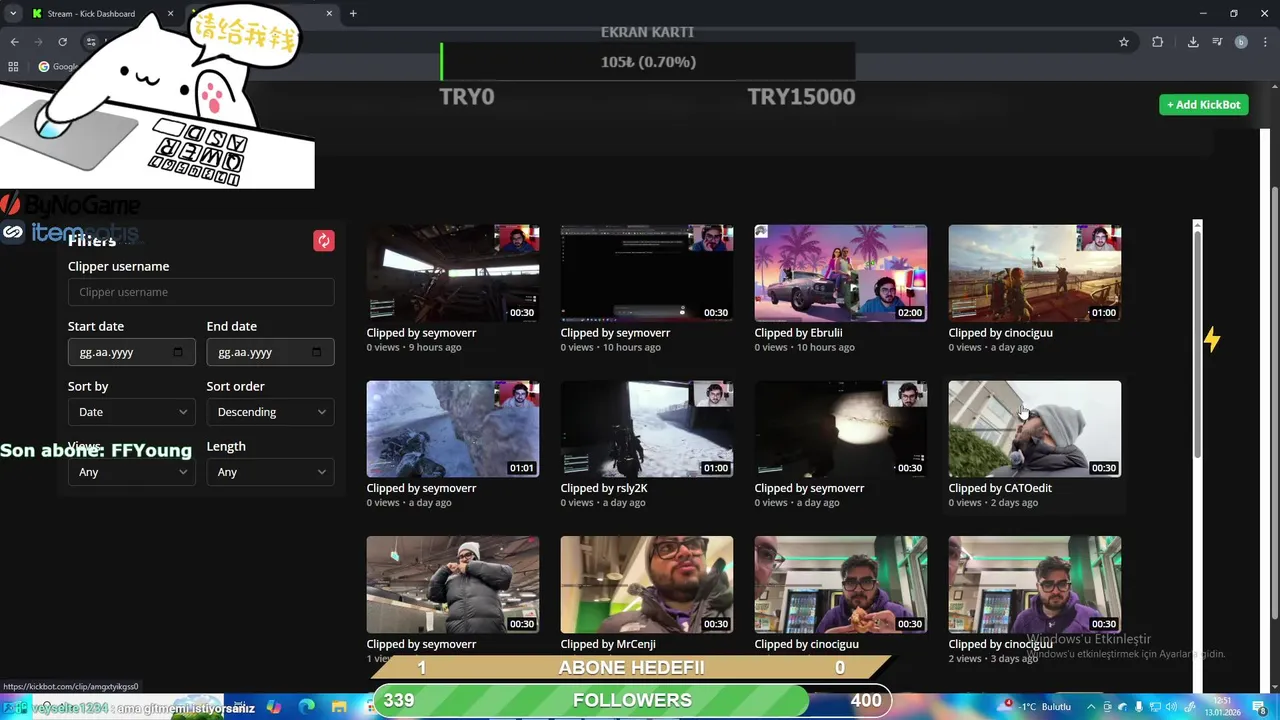Close the Stream - Kick Dashboard tab
Image resolution: width=1280 pixels, height=720 pixels.
pos(170,14)
